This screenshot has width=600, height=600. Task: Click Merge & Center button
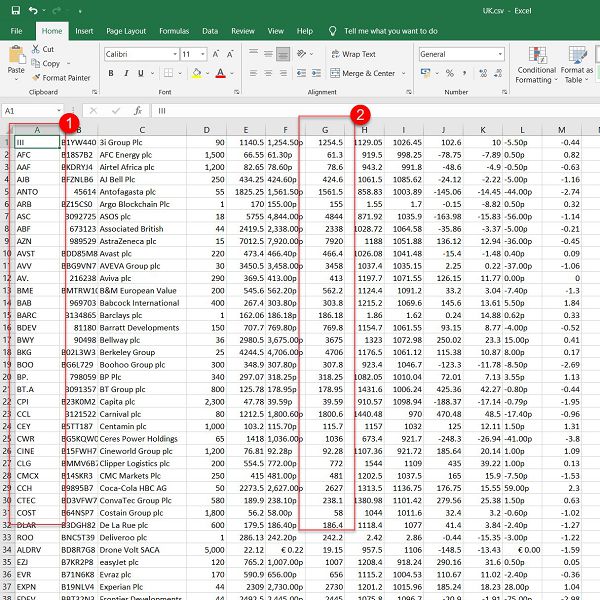tap(362, 73)
